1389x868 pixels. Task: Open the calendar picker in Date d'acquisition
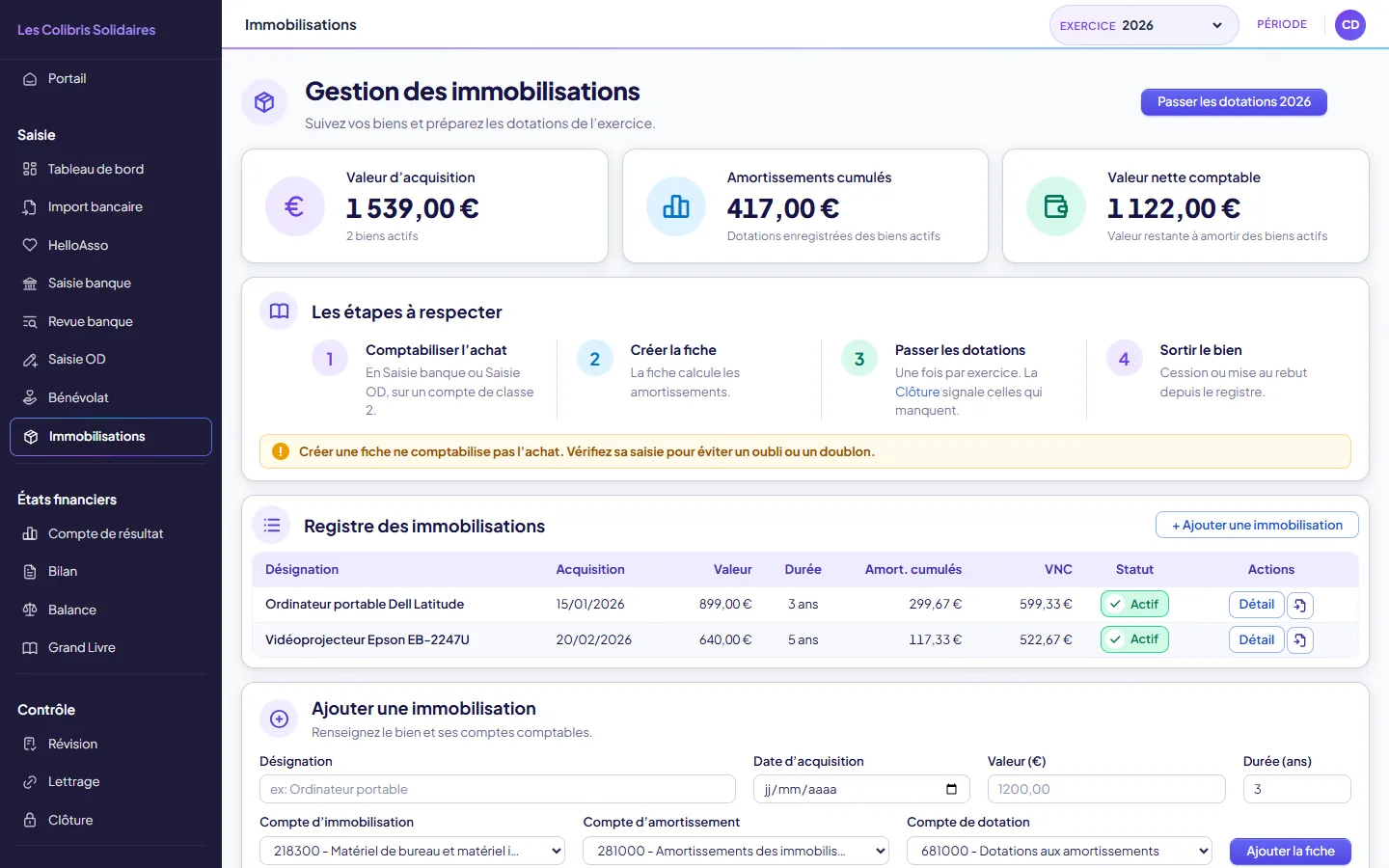click(951, 789)
